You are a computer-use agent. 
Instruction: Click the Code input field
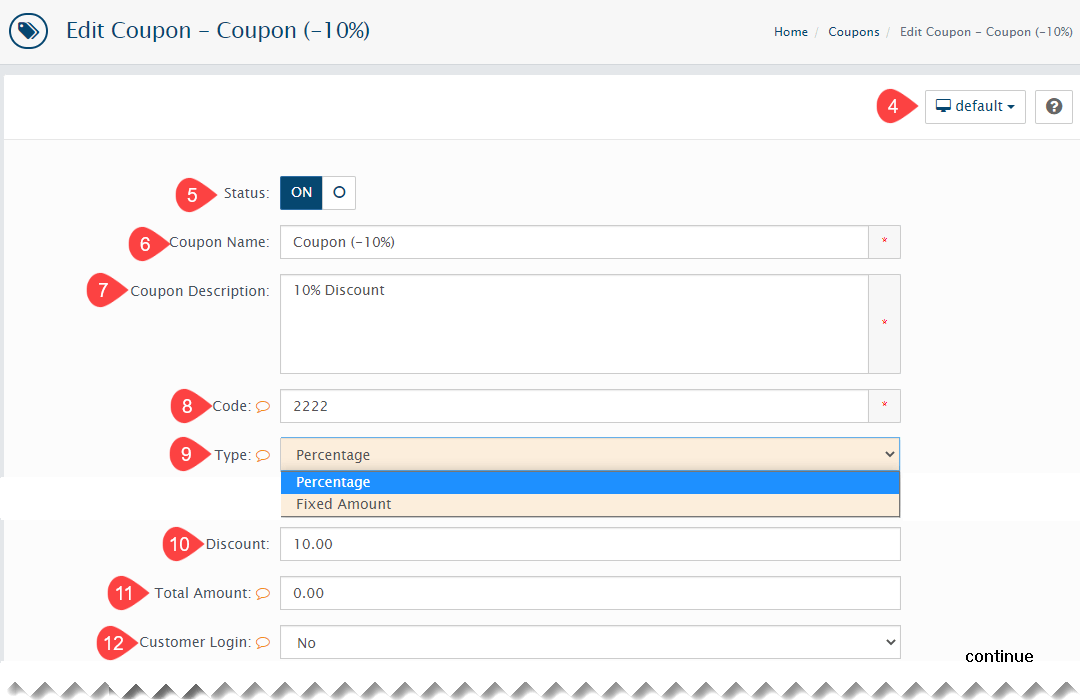click(574, 406)
